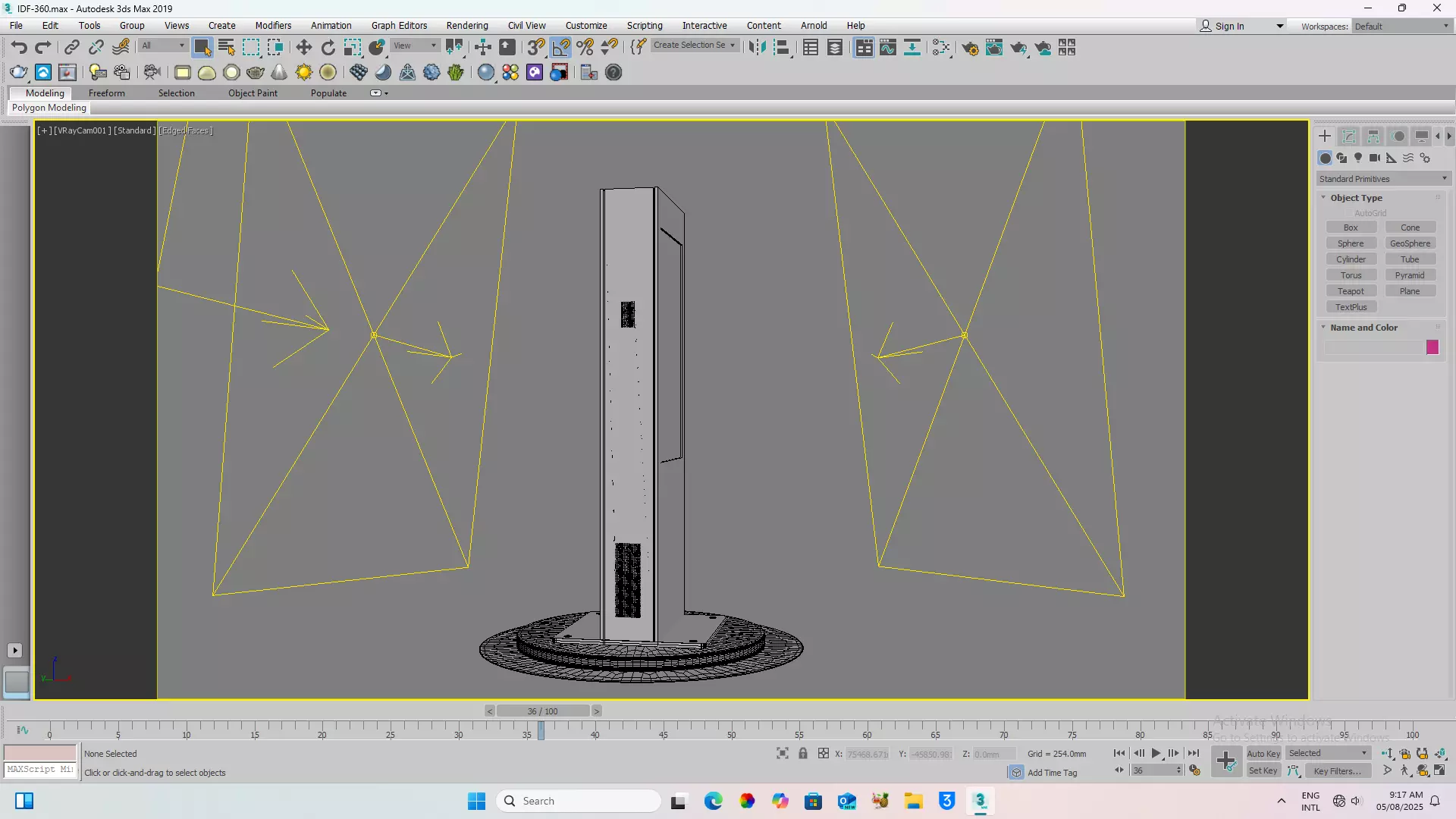Viewport: 1456px width, 819px height.
Task: Open the Create Selection Set dropdown
Action: (x=695, y=45)
